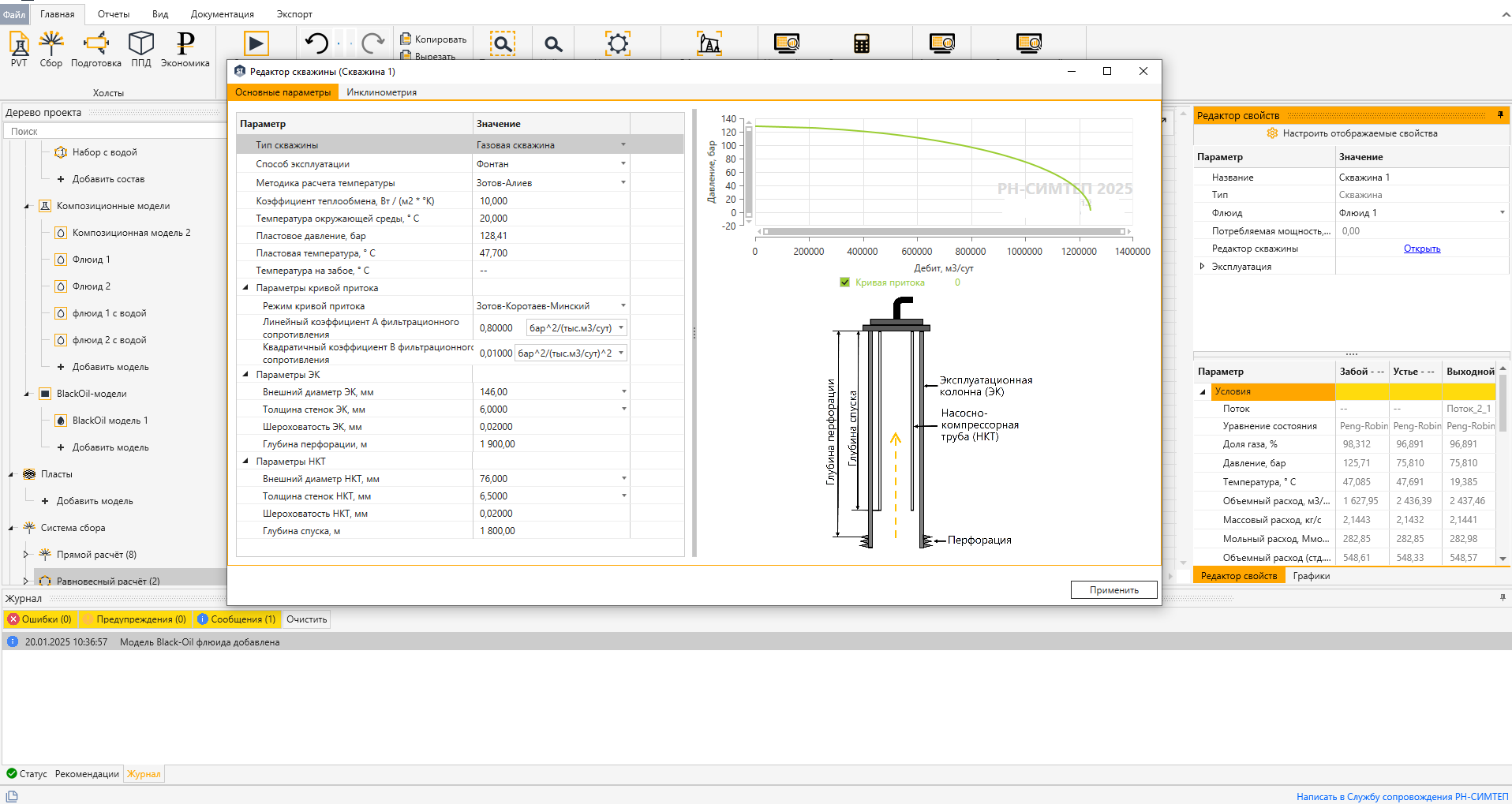
Task: Pin the Редактор свойств panel
Action: [1500, 115]
